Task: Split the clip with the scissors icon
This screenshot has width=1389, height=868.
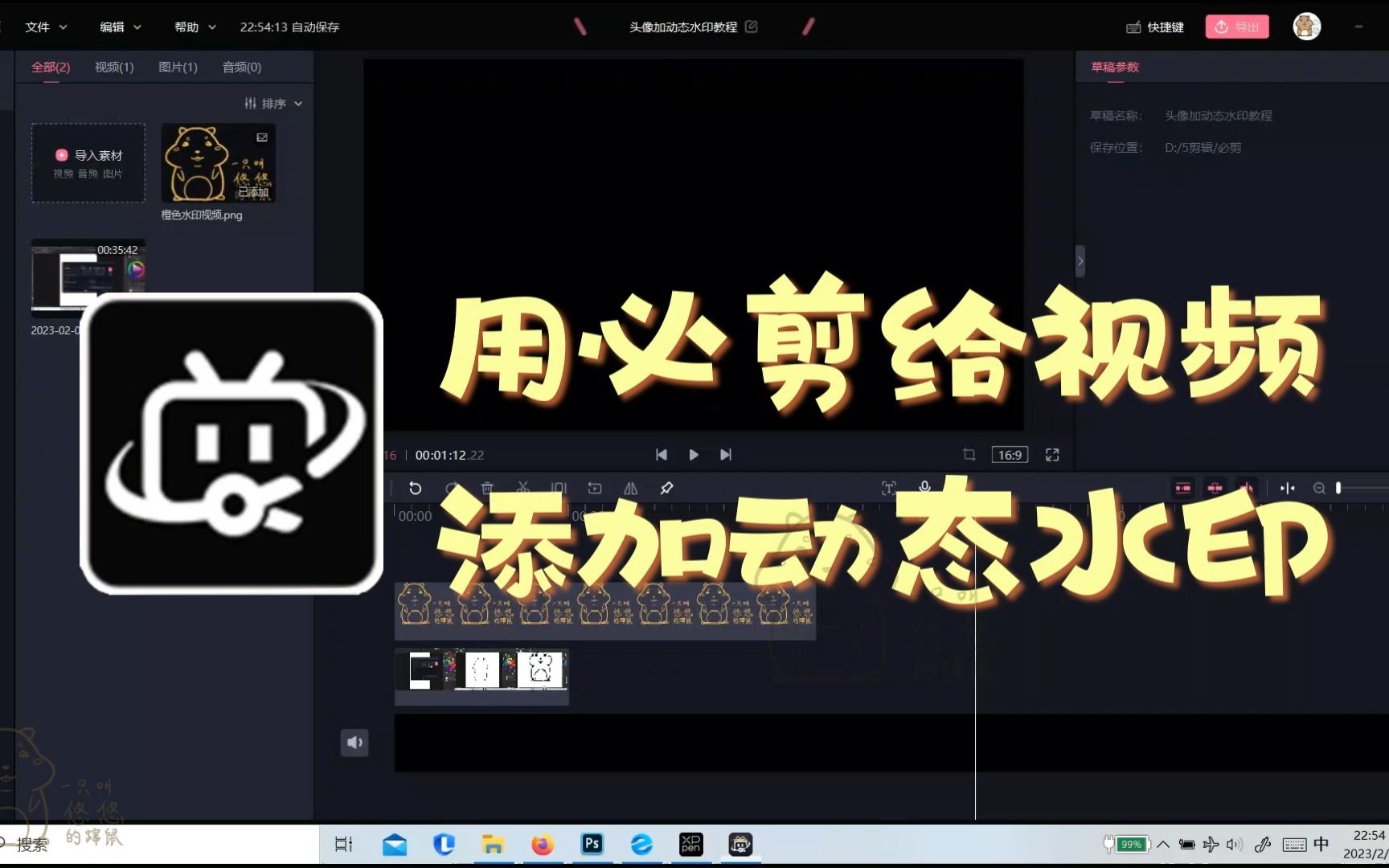Action: pyautogui.click(x=522, y=488)
